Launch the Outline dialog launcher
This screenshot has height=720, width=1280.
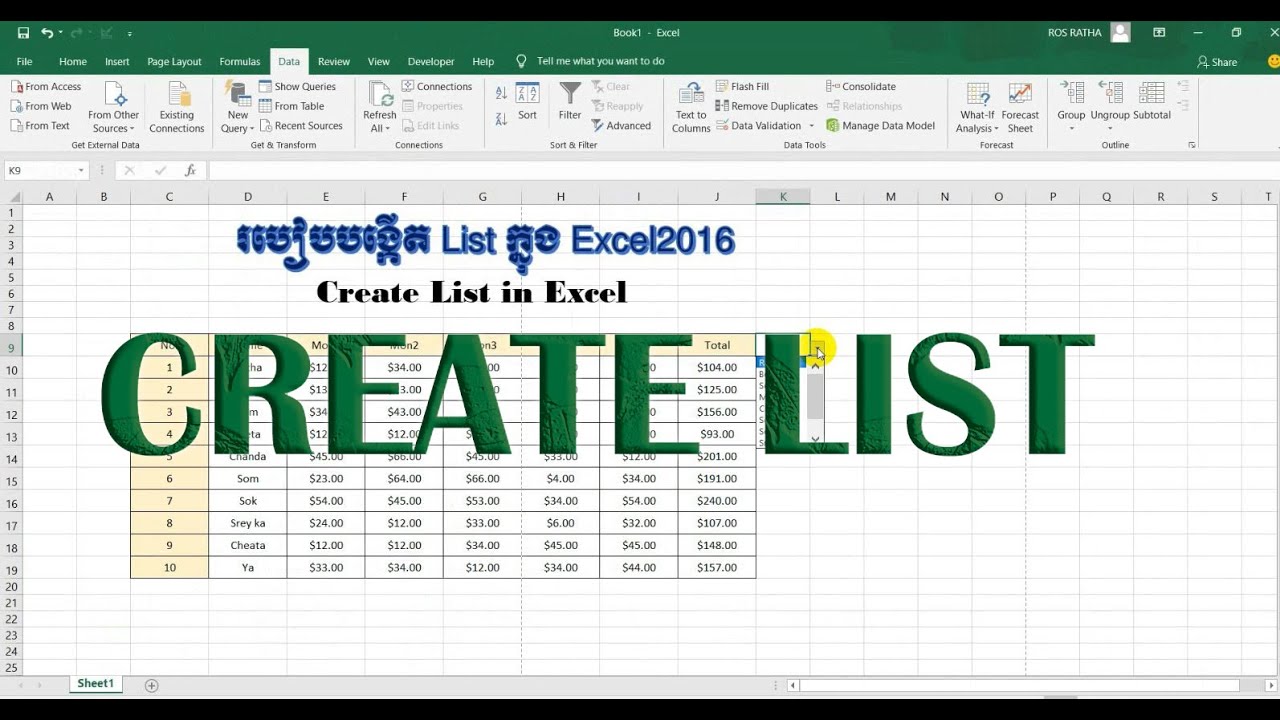1192,145
